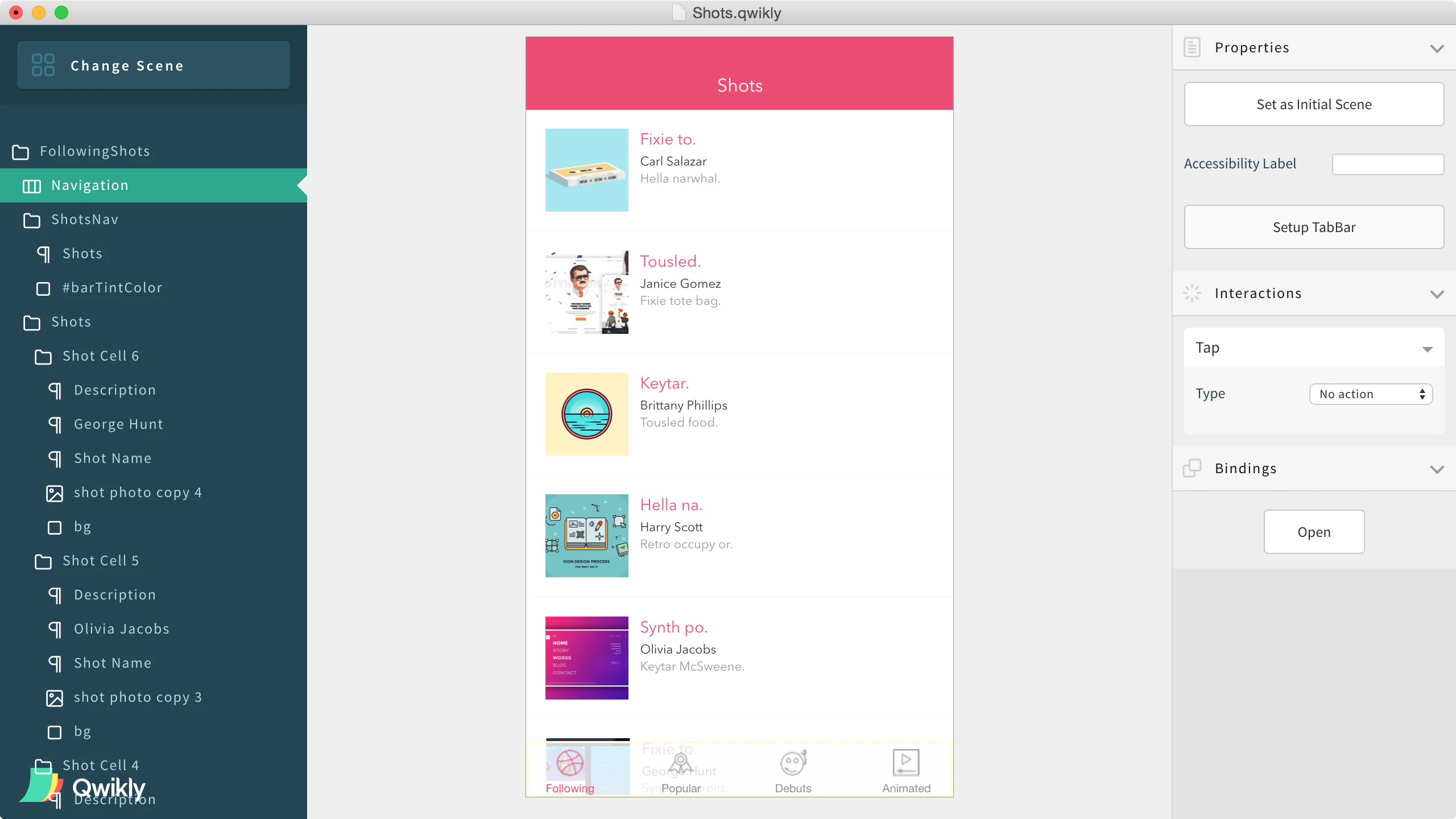Click the Following tab bar icon
This screenshot has width=1456, height=819.
tap(569, 763)
